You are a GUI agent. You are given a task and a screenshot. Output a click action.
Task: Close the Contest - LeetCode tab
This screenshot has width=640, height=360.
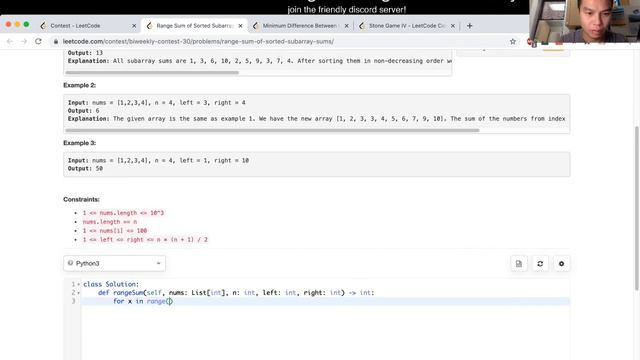pos(134,26)
